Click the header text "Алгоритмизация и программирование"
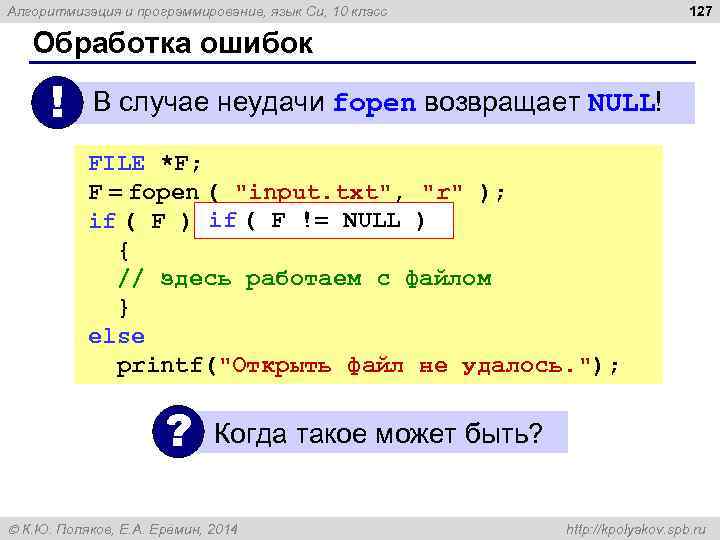Screen dimensions: 720x540 (136, 11)
